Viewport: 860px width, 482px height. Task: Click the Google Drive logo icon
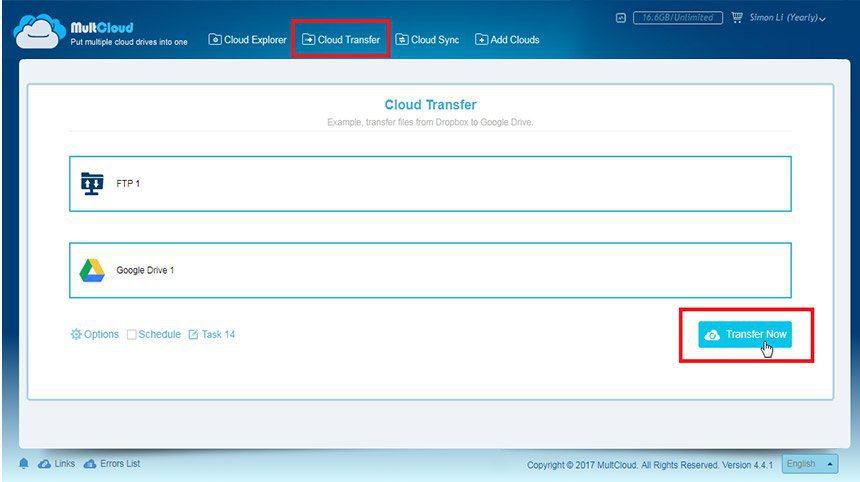[x=92, y=270]
